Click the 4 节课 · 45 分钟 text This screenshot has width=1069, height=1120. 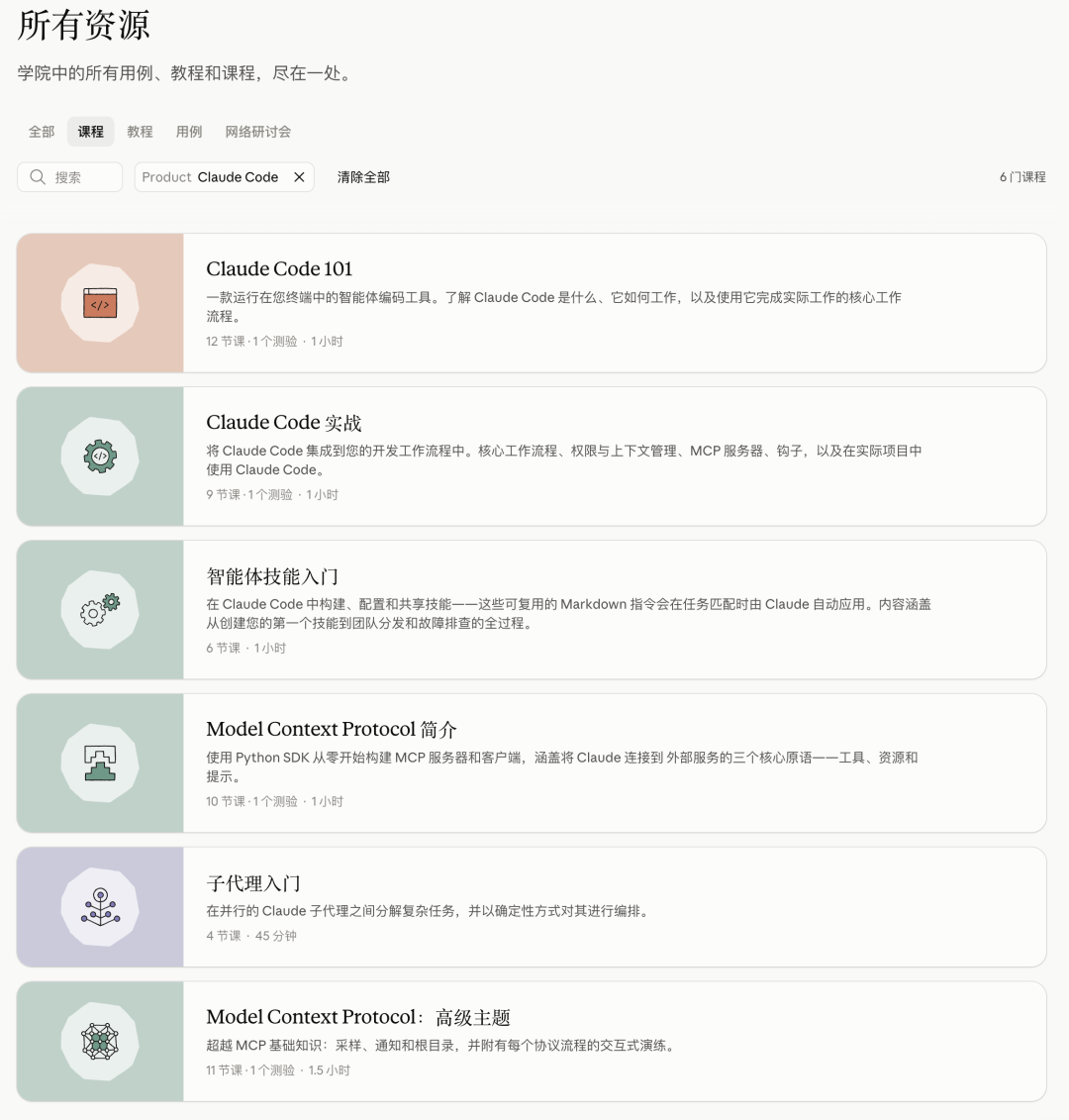click(251, 936)
